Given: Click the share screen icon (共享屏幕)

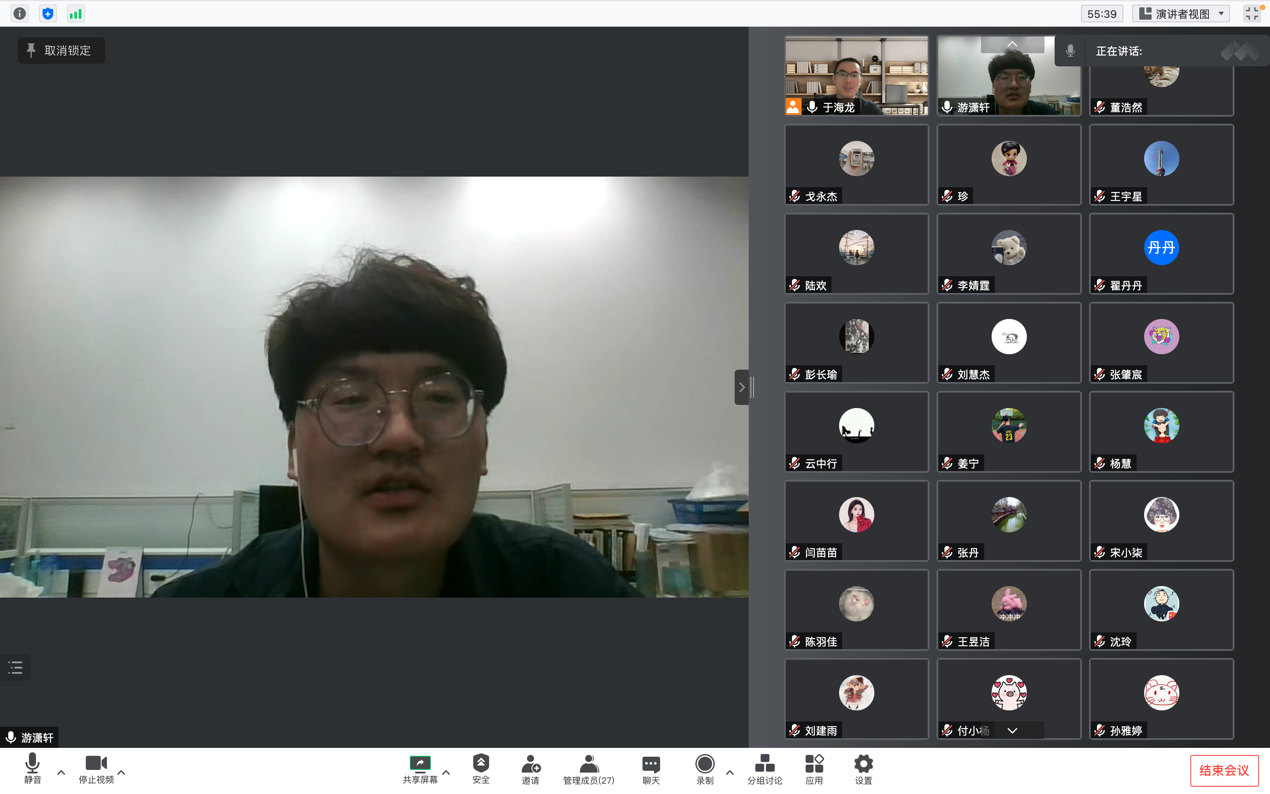Looking at the screenshot, I should (420, 764).
